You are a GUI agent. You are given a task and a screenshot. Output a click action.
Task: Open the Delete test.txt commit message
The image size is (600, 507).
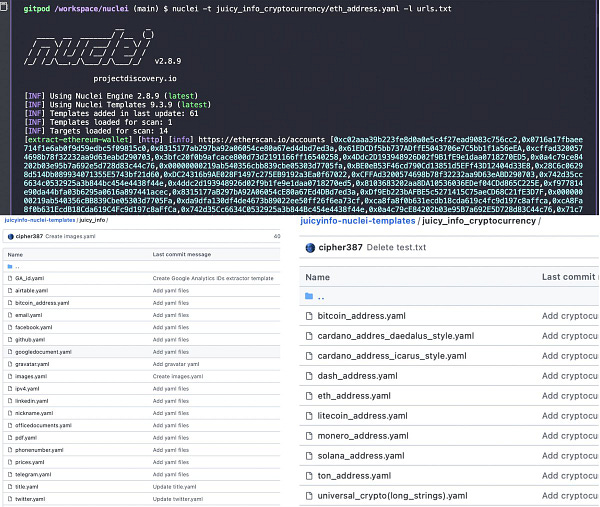[396, 247]
